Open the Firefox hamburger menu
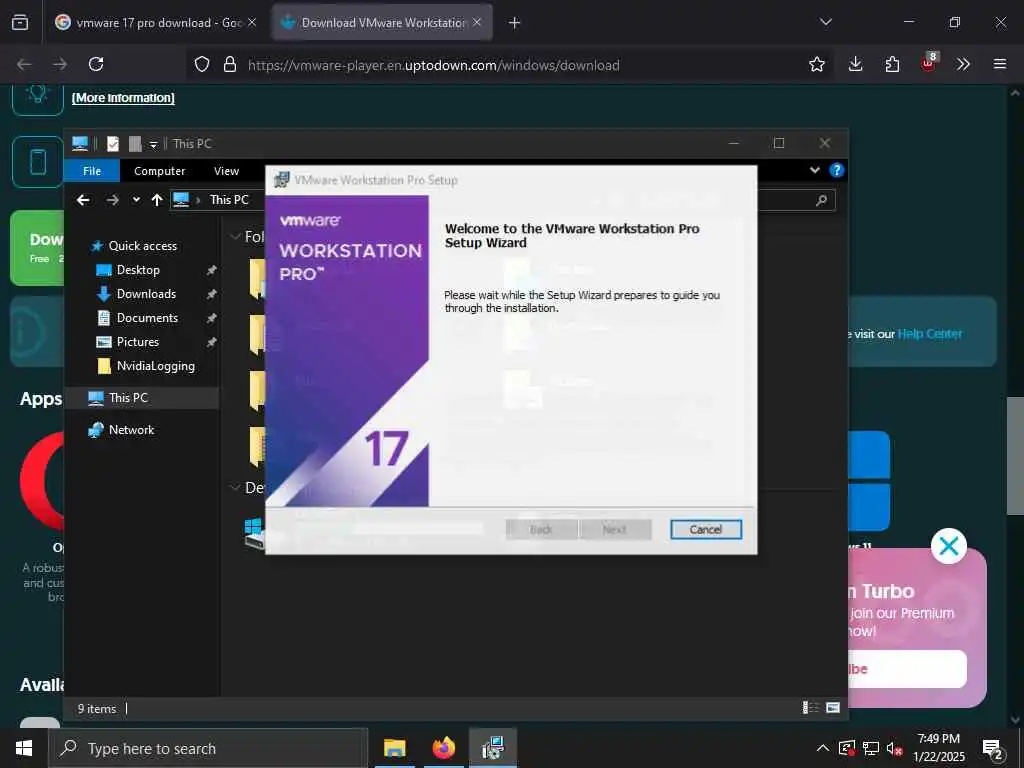 click(1000, 64)
